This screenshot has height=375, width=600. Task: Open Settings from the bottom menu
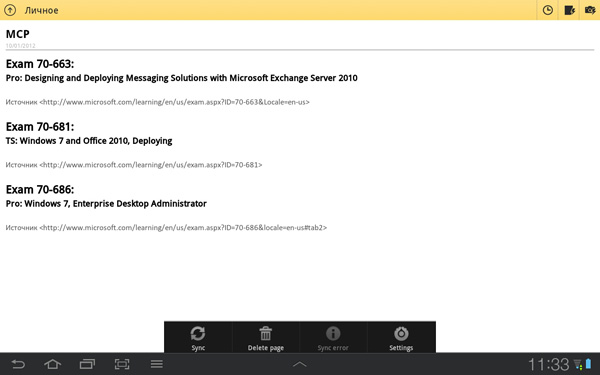point(401,338)
